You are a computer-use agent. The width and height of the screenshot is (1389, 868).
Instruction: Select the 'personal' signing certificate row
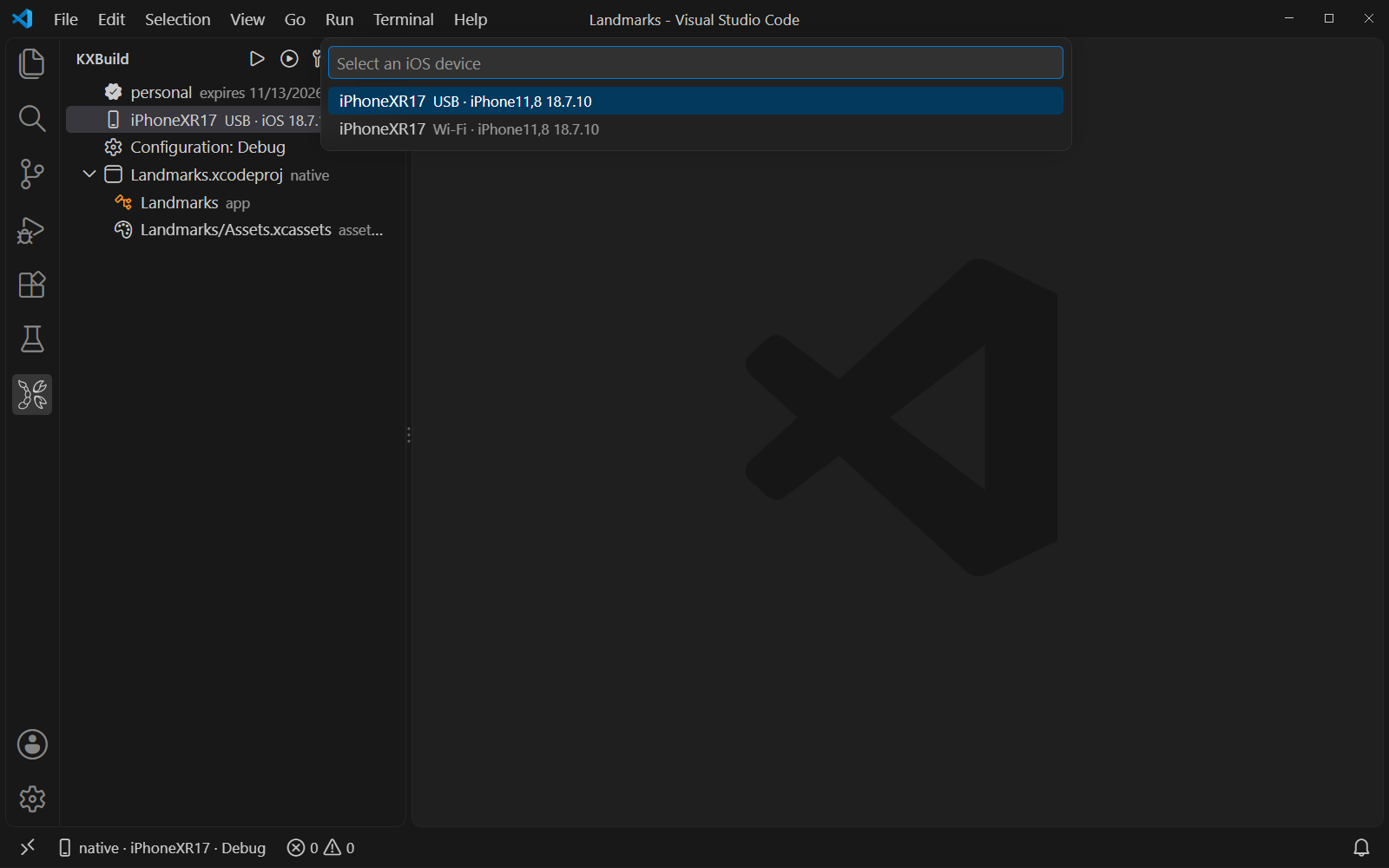point(194,92)
